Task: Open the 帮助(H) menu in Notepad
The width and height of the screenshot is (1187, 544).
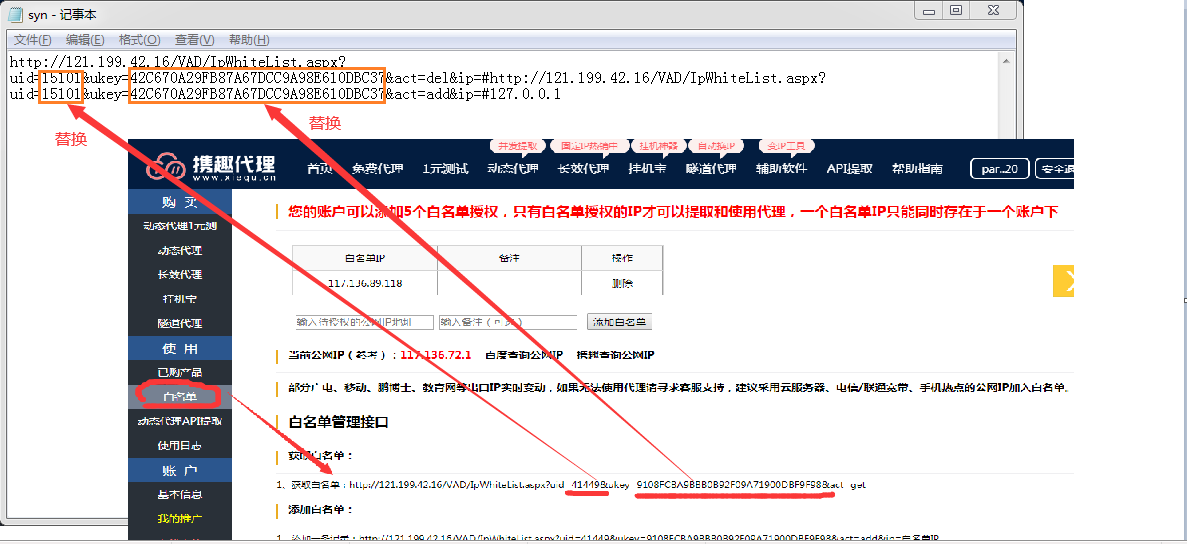Action: (x=249, y=39)
